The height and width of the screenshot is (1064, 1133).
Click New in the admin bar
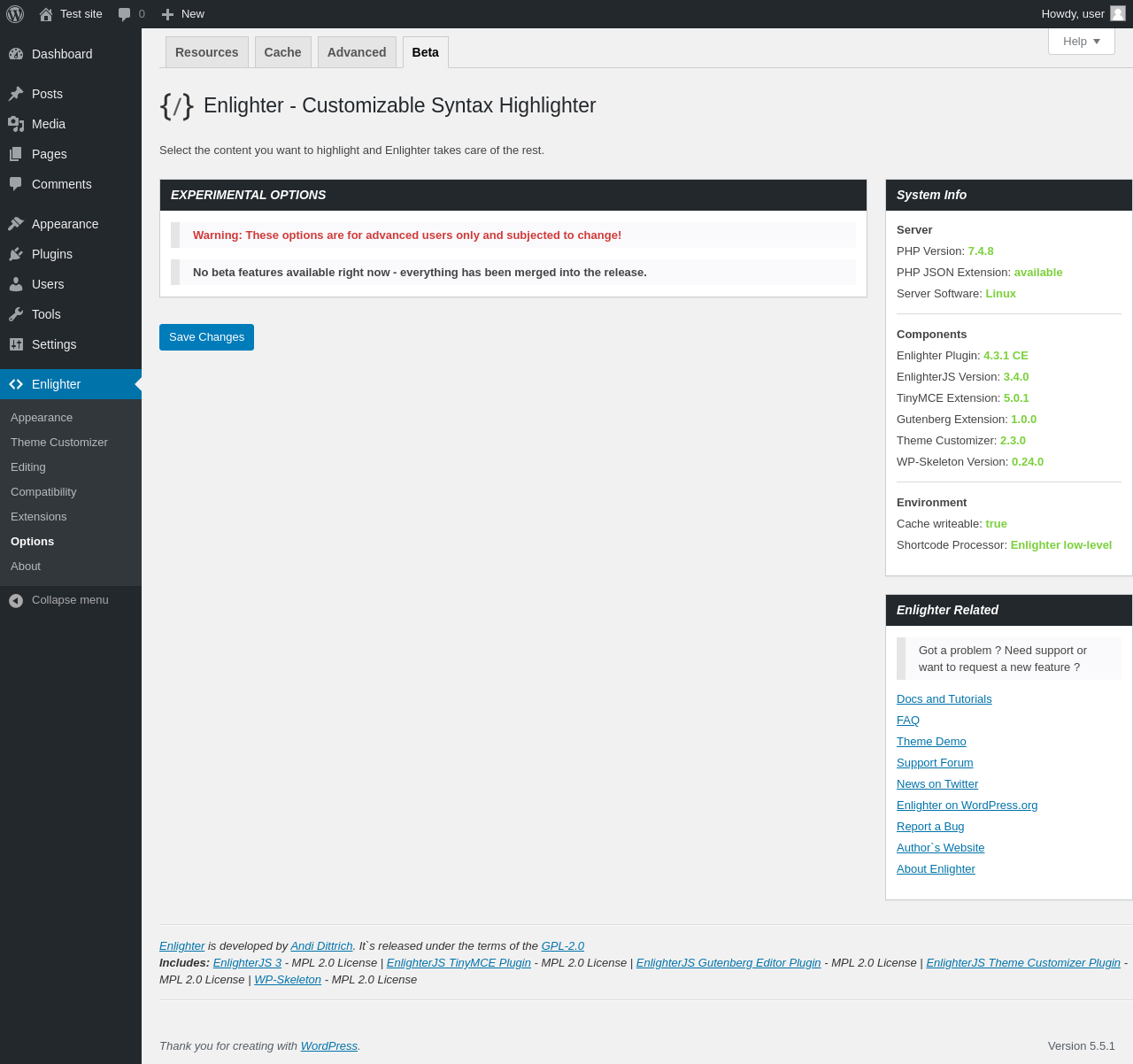click(x=193, y=14)
